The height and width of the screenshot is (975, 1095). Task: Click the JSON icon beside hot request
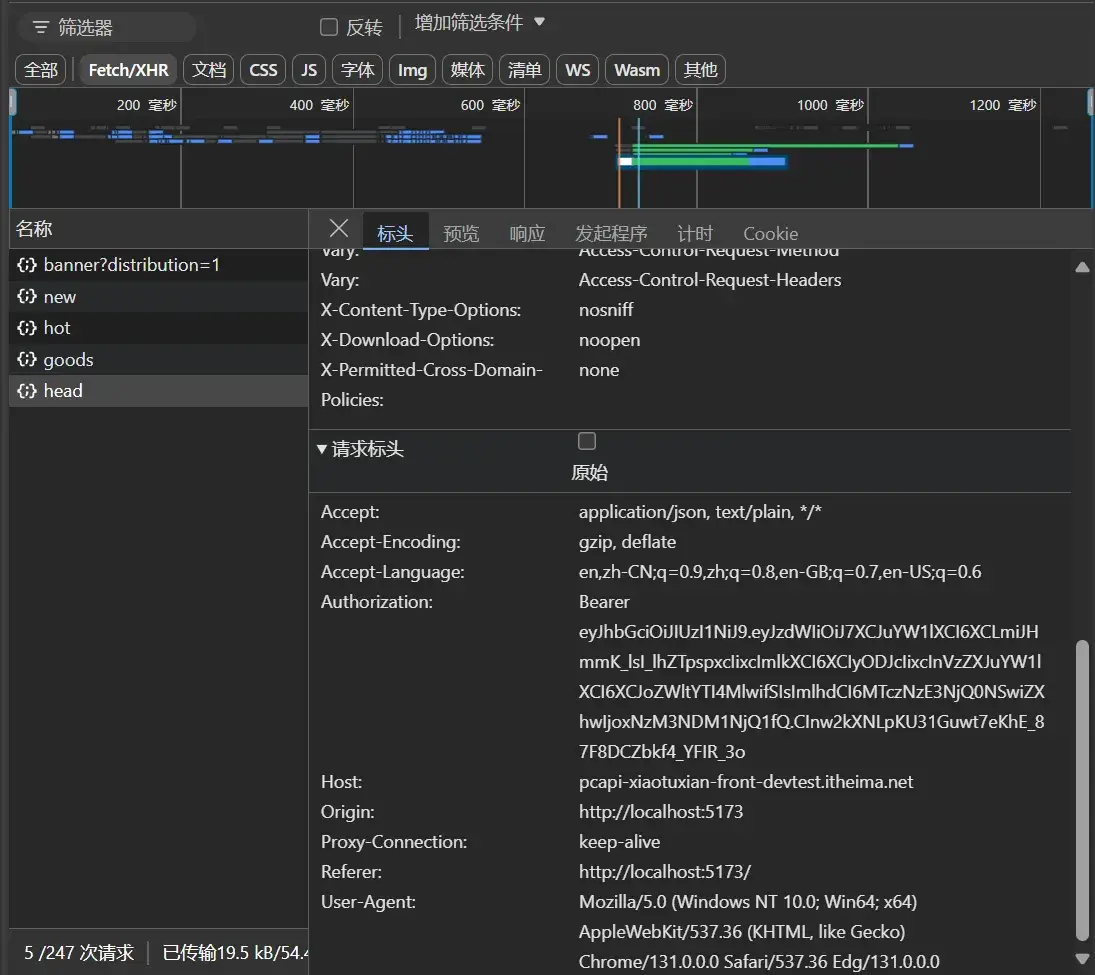(27, 328)
